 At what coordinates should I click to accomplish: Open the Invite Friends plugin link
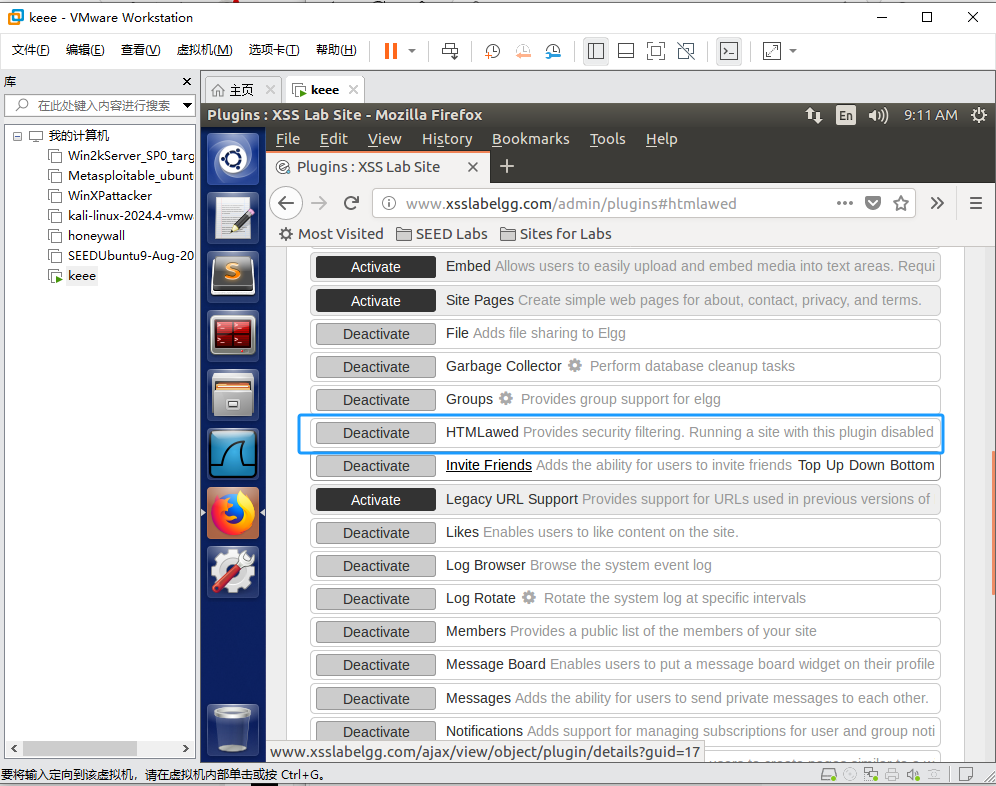point(488,465)
